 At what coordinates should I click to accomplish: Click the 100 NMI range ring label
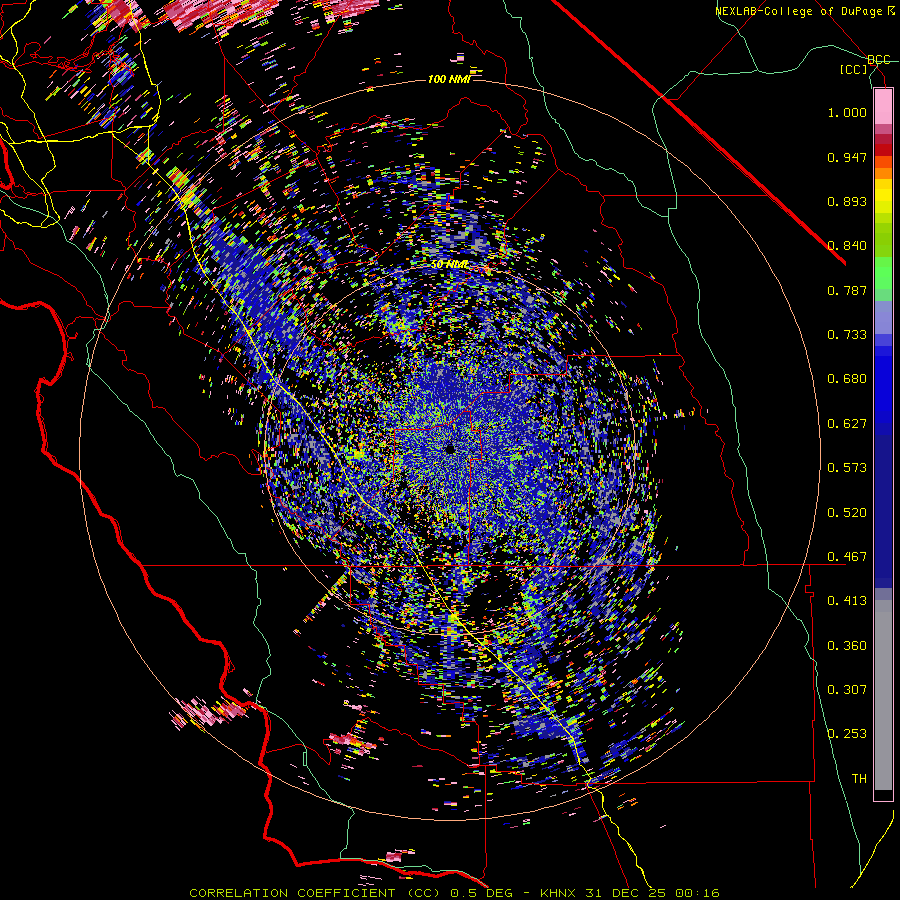coord(449,79)
